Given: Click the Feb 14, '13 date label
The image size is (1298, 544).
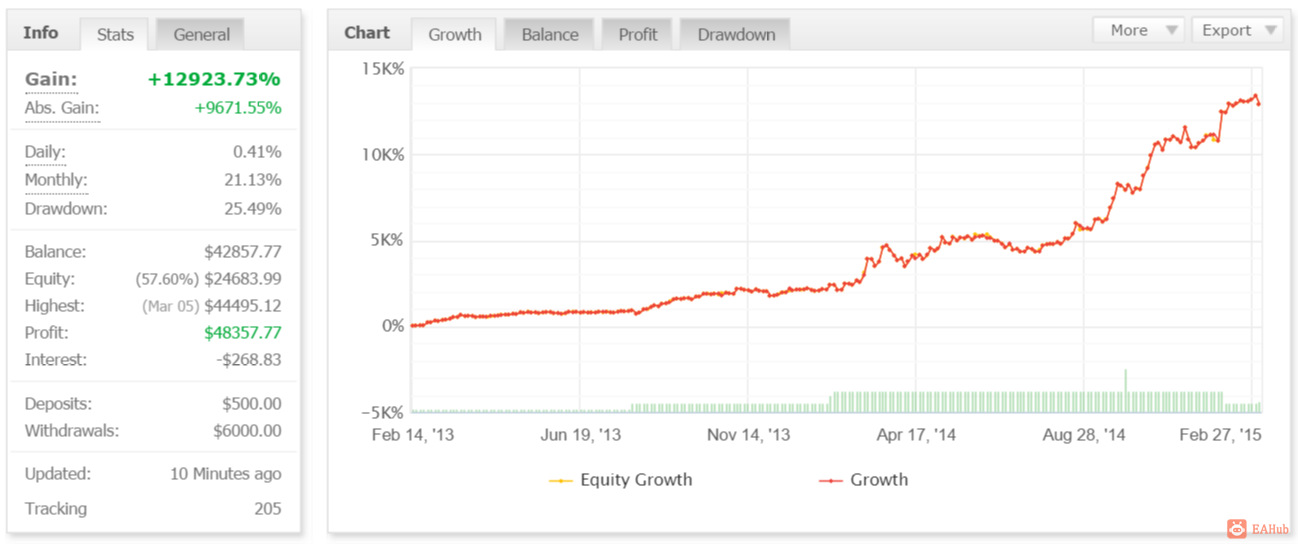Looking at the screenshot, I should 412,435.
